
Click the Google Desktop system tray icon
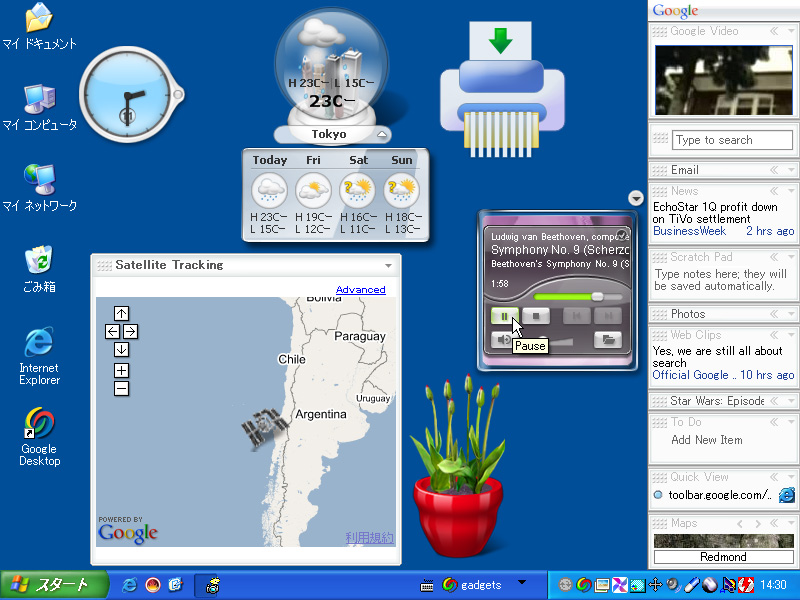(583, 585)
